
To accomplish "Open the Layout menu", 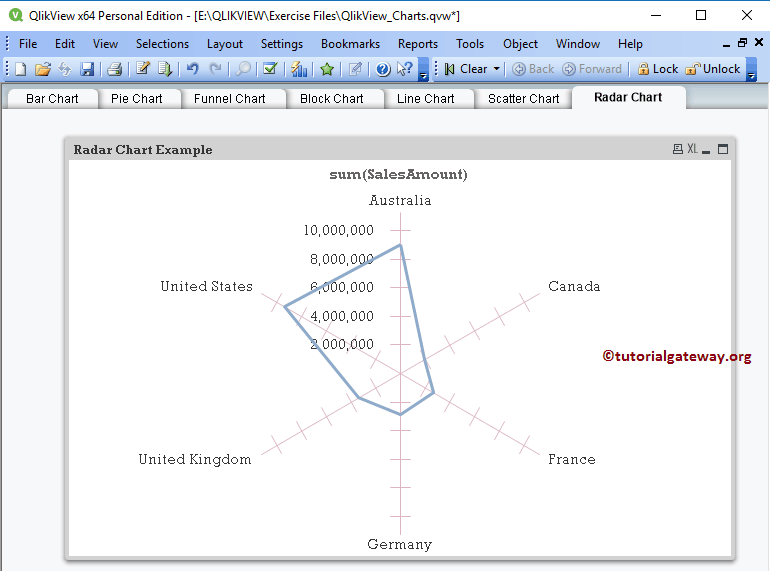I will (x=224, y=44).
